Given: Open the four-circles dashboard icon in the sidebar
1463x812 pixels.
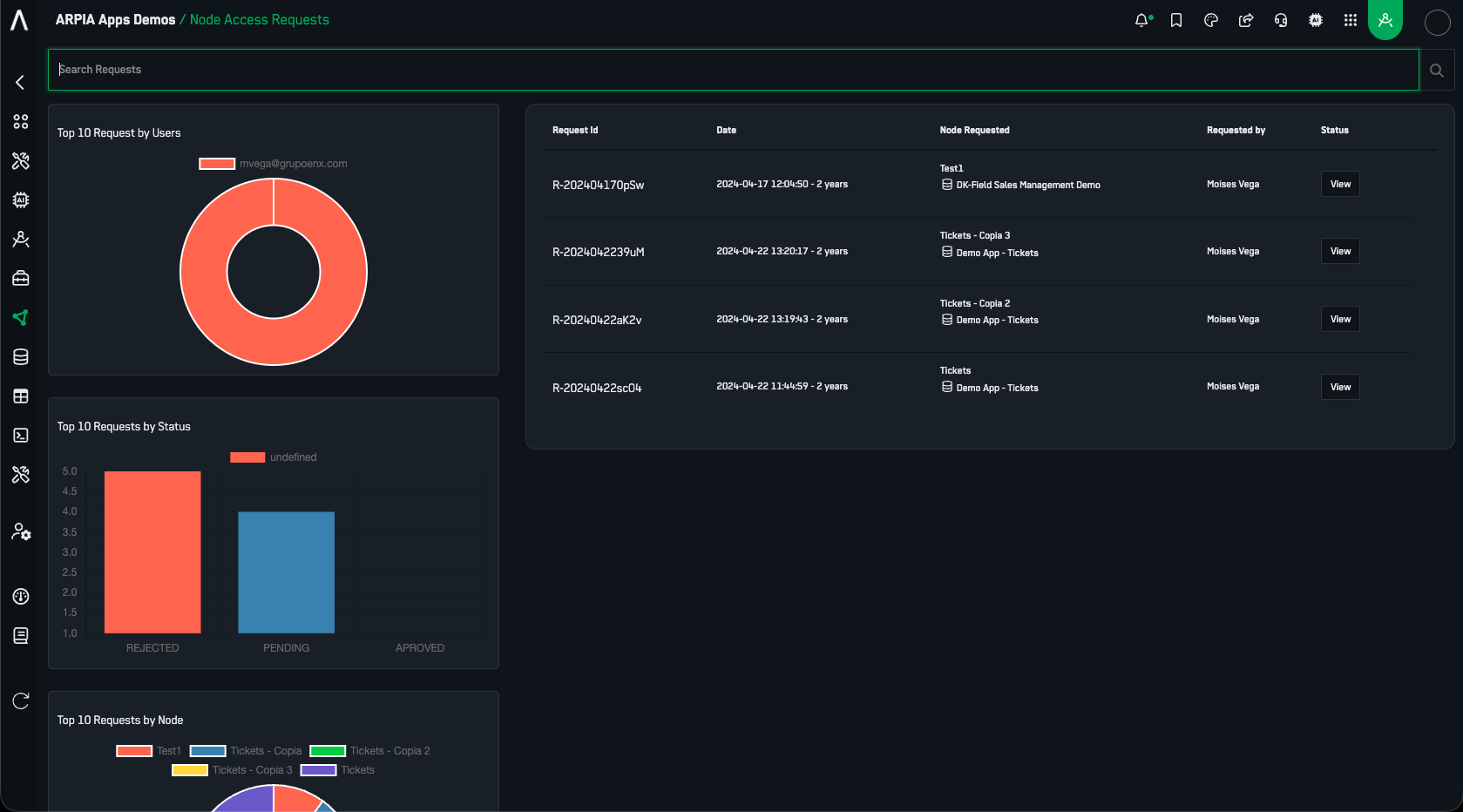Looking at the screenshot, I should coord(21,122).
